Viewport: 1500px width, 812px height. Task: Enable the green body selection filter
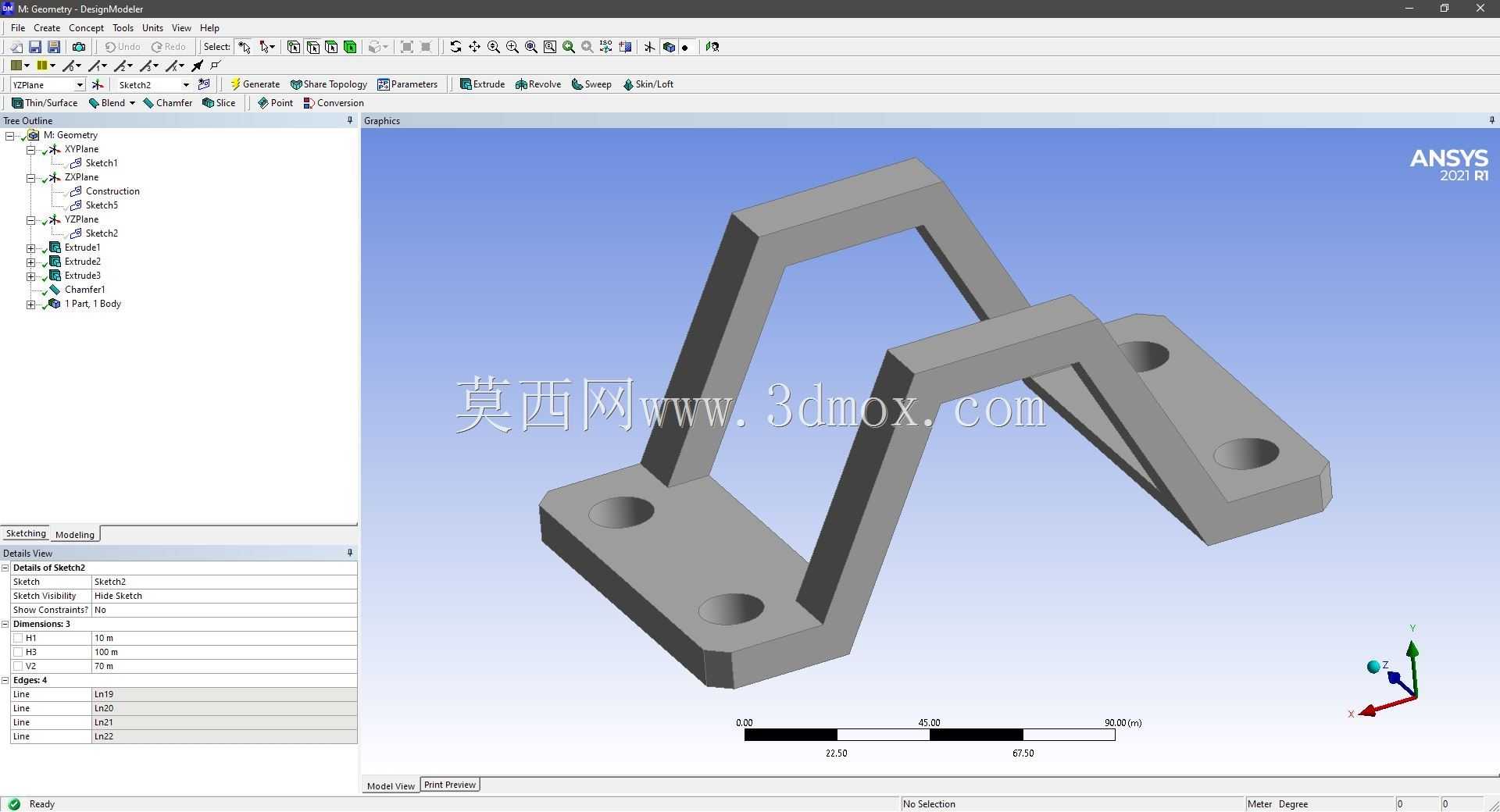point(350,47)
